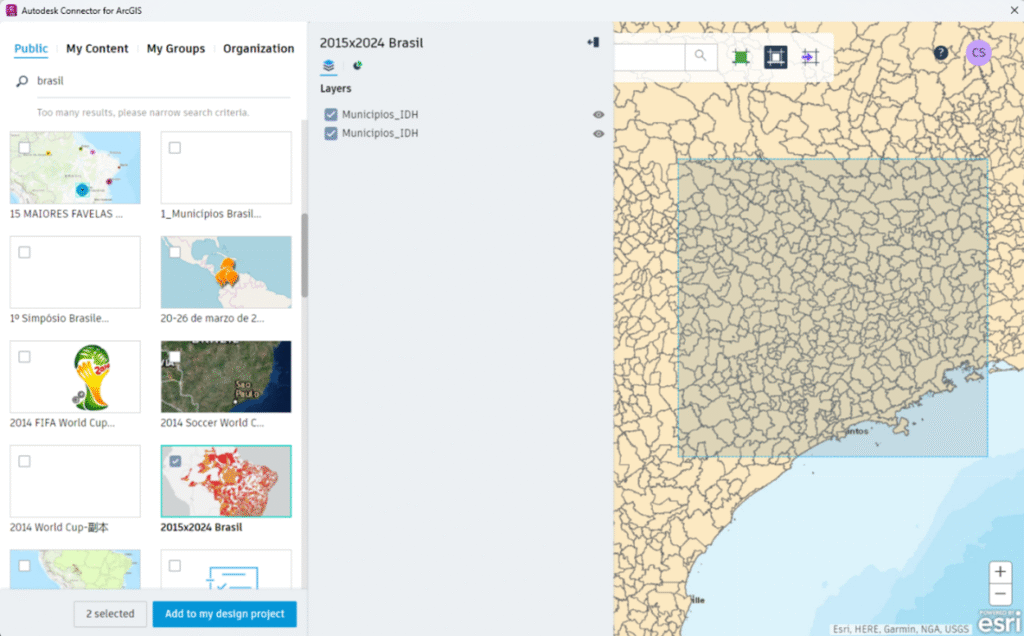This screenshot has width=1024, height=636.
Task: Toggle visibility eye of first Municipios_IDH layer
Action: pos(598,114)
